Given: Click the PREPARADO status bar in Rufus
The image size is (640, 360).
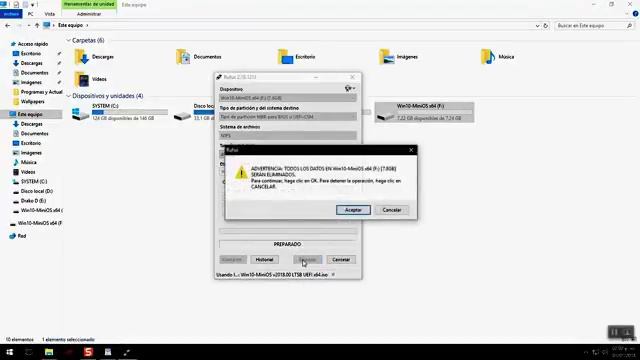Looking at the screenshot, I should click(288, 244).
